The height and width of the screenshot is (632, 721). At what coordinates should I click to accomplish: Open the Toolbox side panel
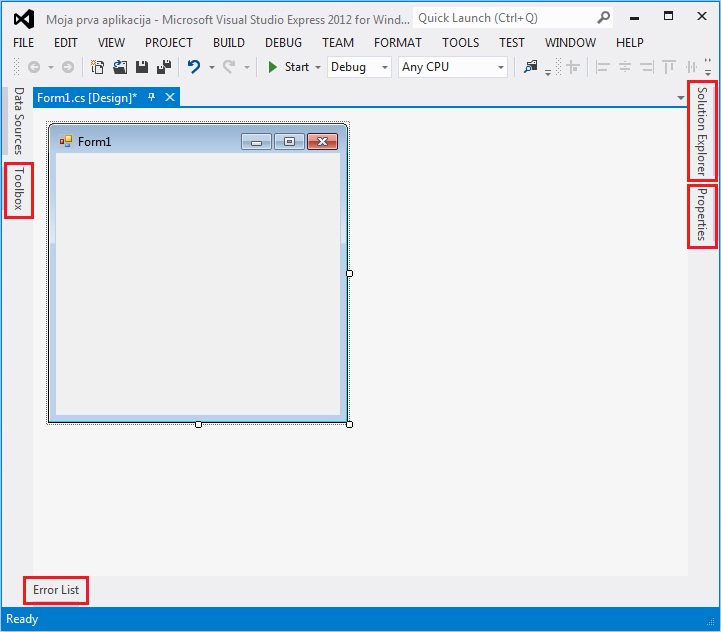[19, 190]
